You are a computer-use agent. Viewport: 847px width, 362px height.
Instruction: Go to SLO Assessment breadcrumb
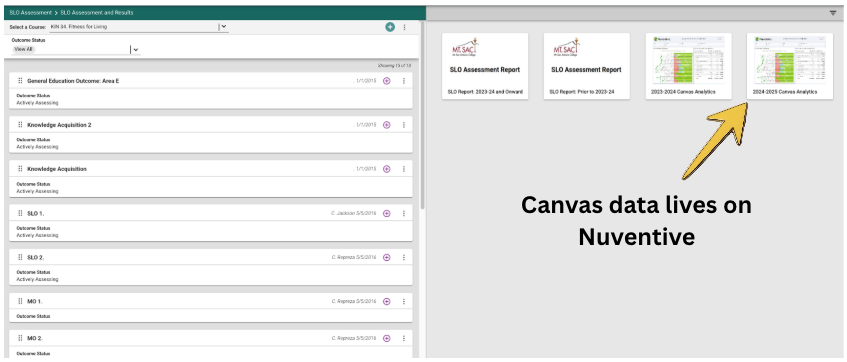31,12
